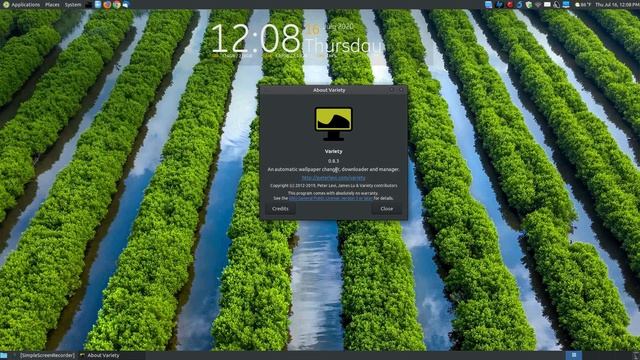Viewport: 640px width, 360px height.
Task: Open the panel clock showing Thu Jul 16
Action: (617, 4)
